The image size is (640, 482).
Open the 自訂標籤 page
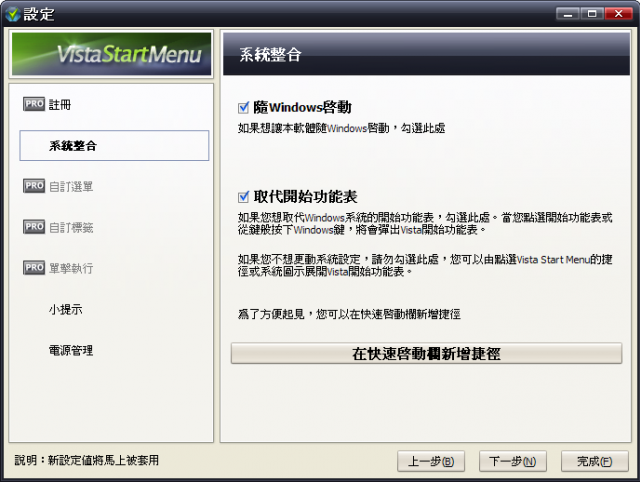[x=71, y=227]
